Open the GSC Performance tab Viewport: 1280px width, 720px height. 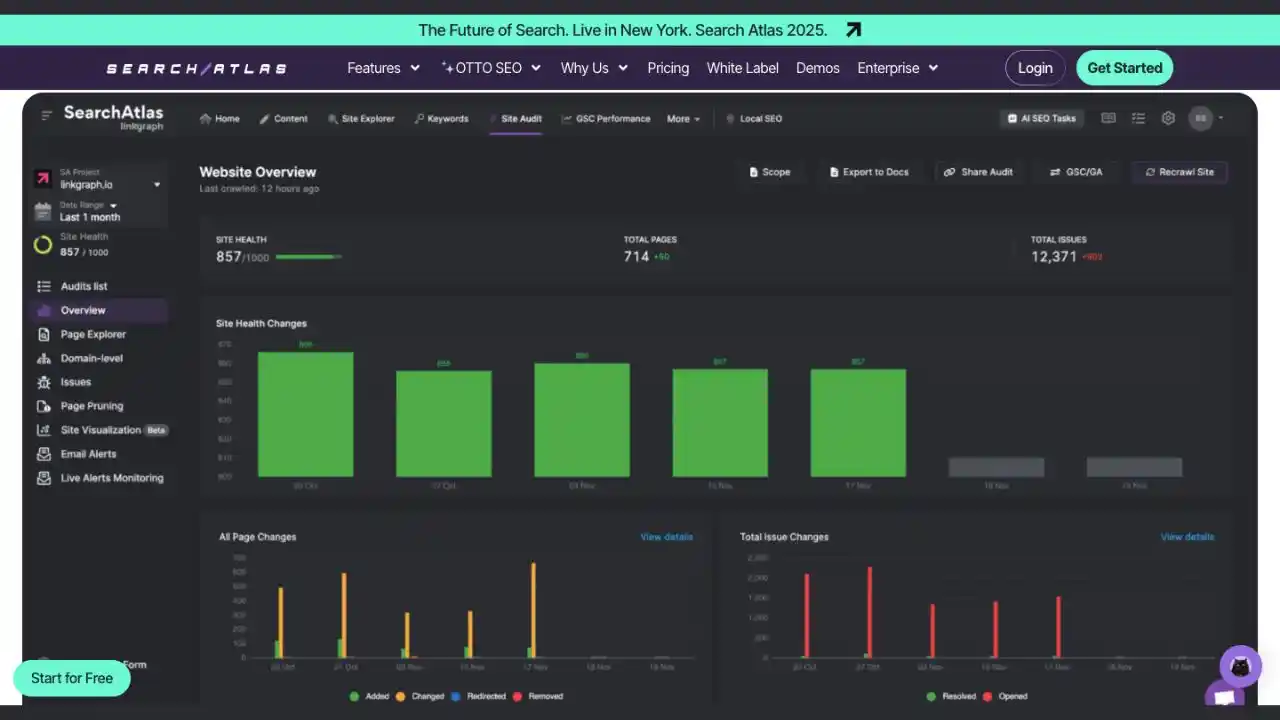pos(606,118)
